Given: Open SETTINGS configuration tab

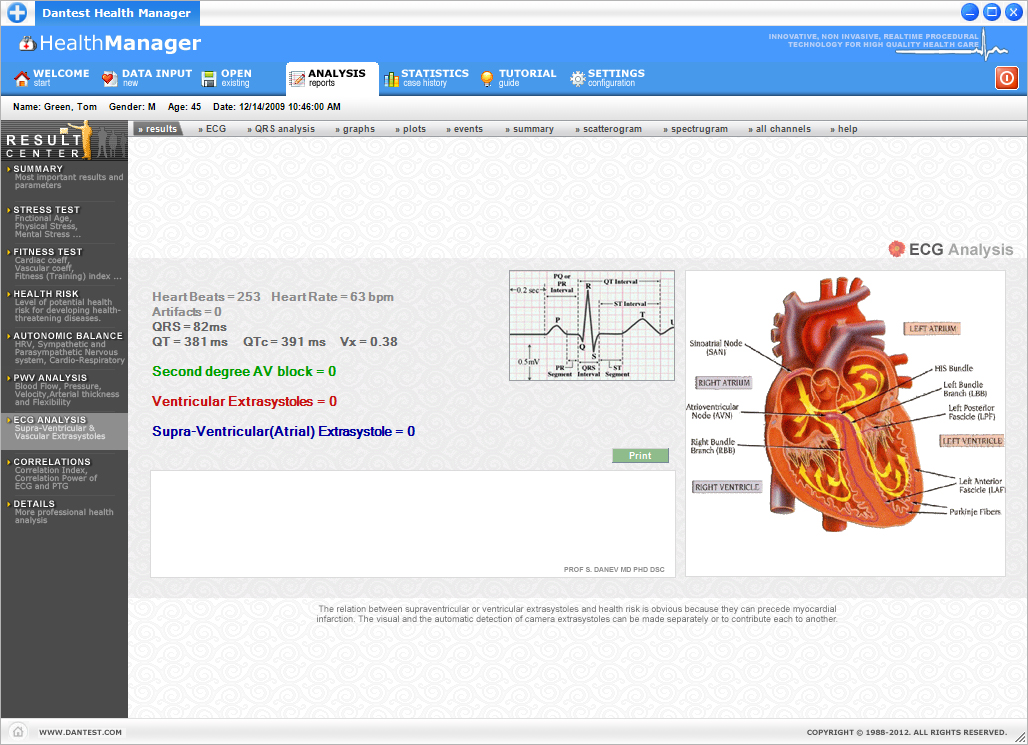Looking at the screenshot, I should pyautogui.click(x=607, y=78).
